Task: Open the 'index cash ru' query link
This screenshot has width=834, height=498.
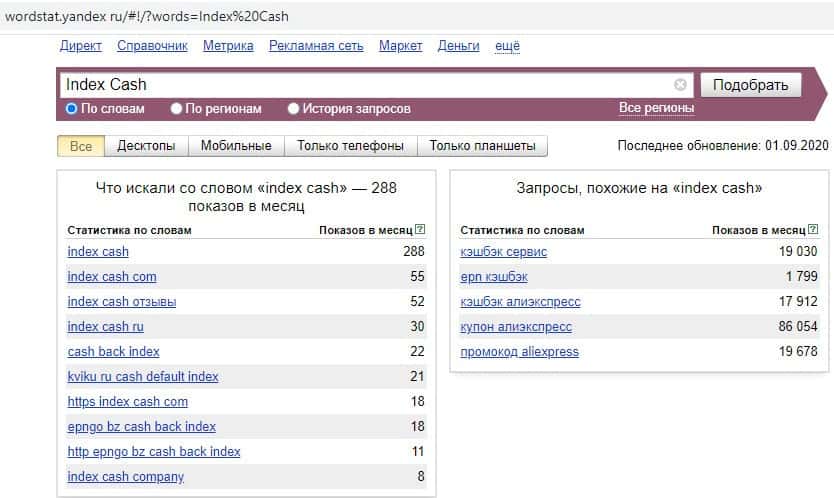Action: click(x=105, y=327)
